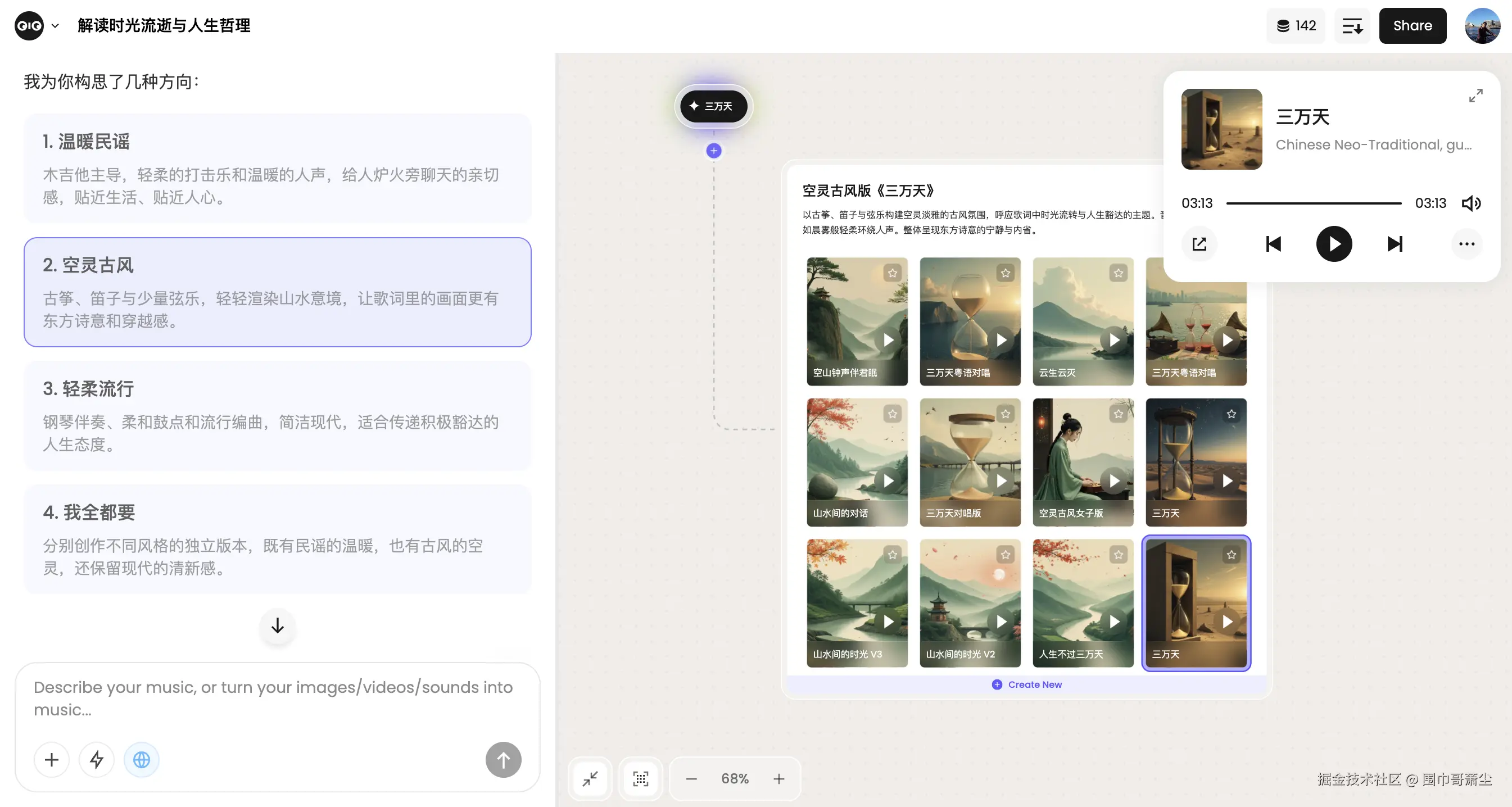This screenshot has width=1512, height=807.
Task: Open the profile avatar menu top right
Action: (x=1483, y=25)
